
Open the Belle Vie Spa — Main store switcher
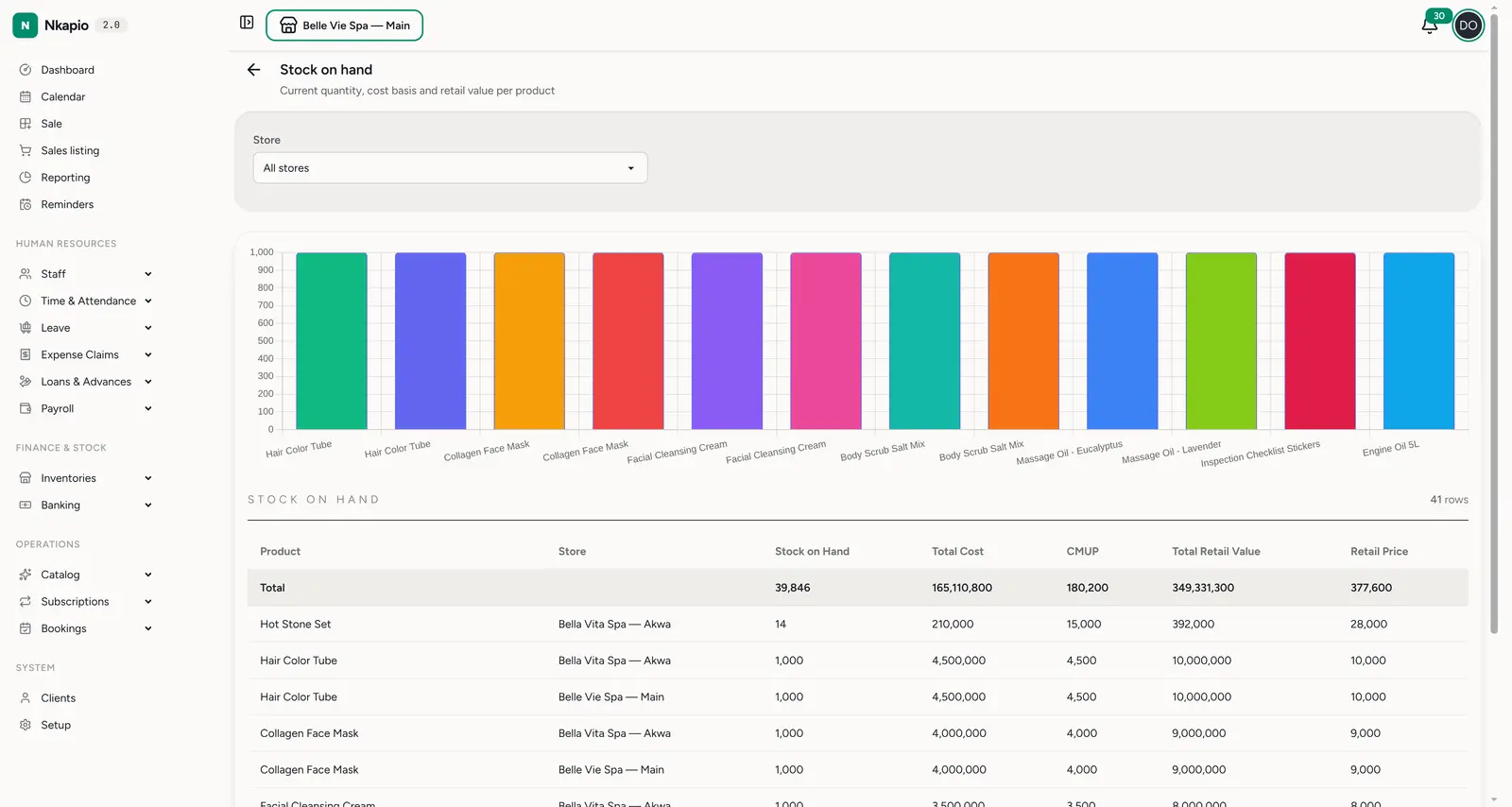[x=344, y=26]
